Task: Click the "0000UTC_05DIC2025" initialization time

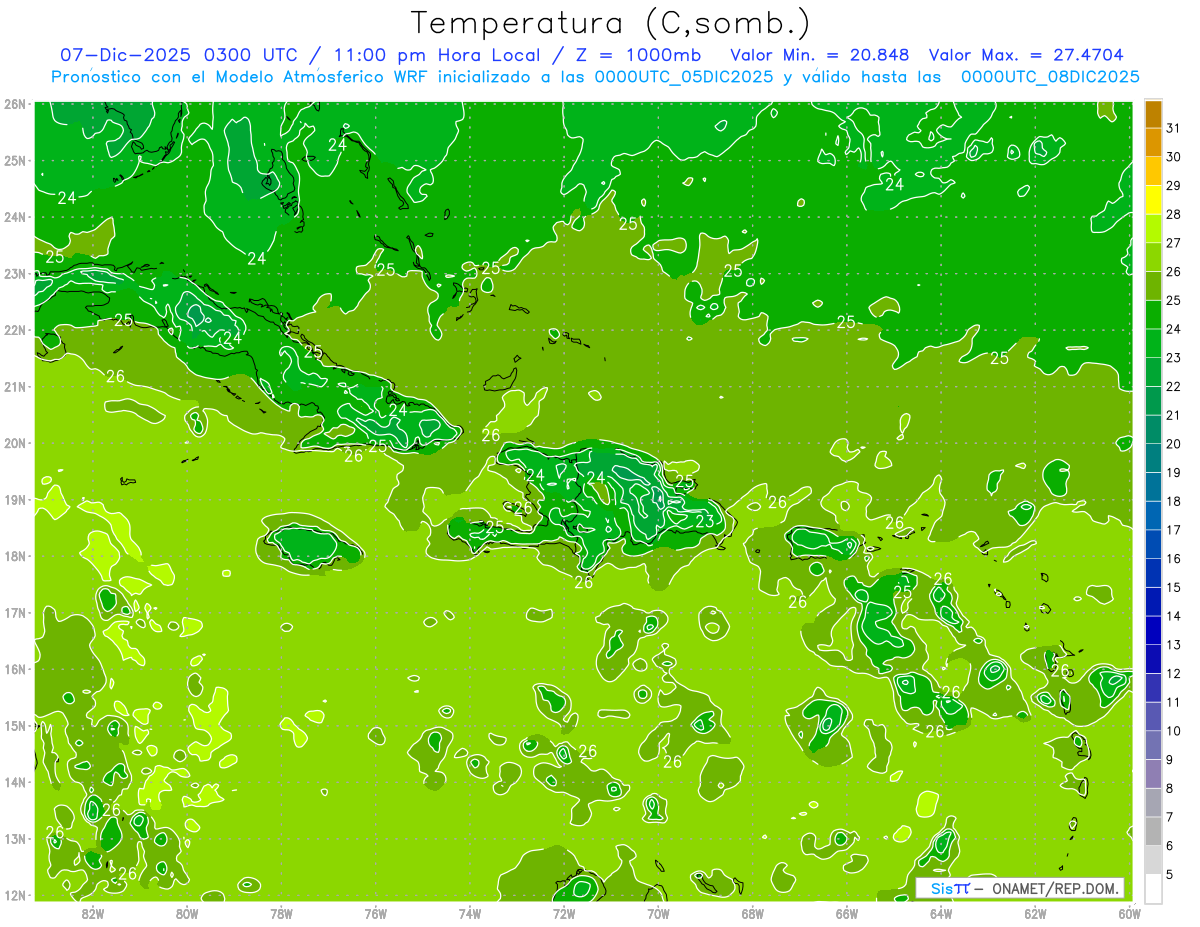Action: coord(684,77)
